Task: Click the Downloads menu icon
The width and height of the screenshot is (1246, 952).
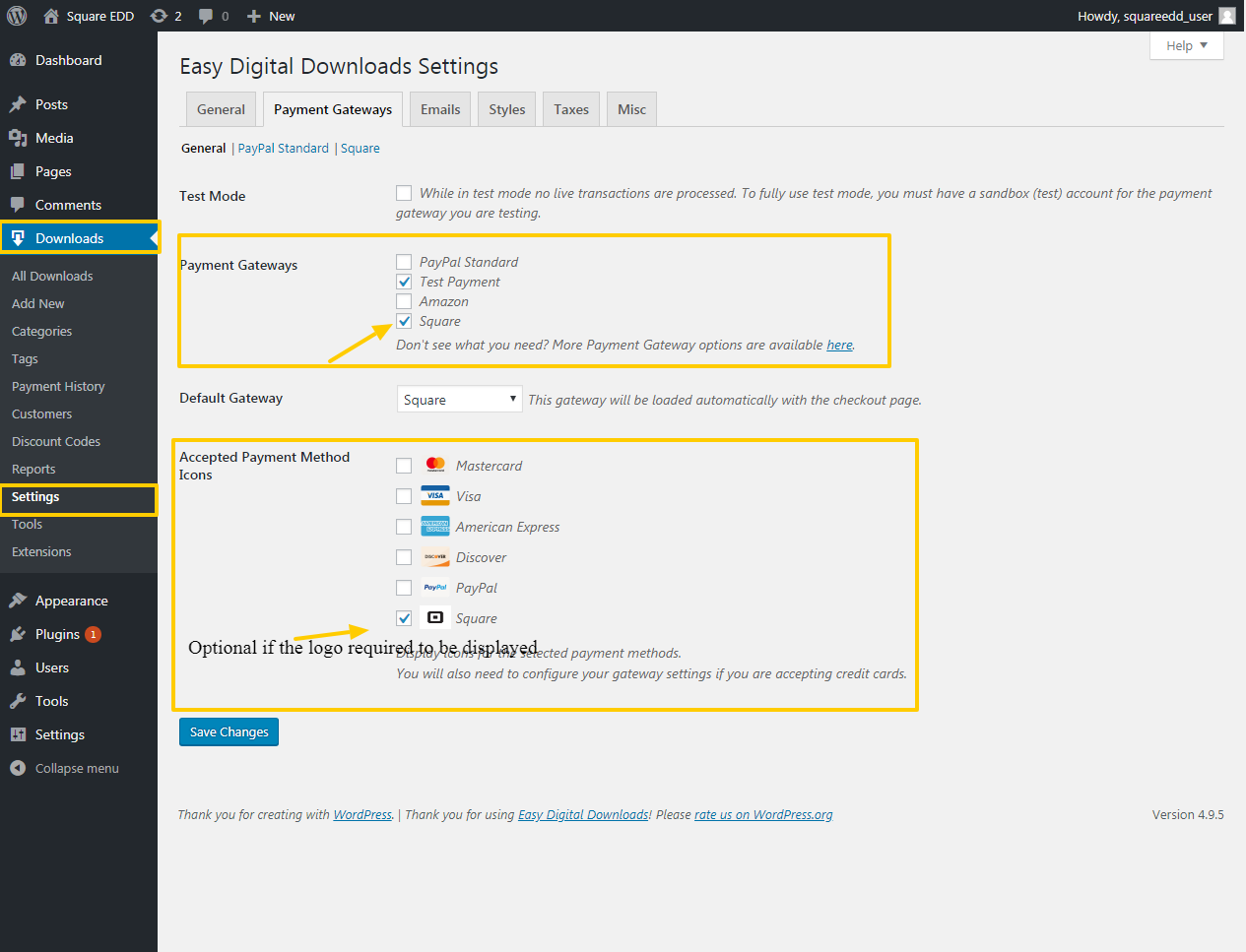Action: (18, 238)
